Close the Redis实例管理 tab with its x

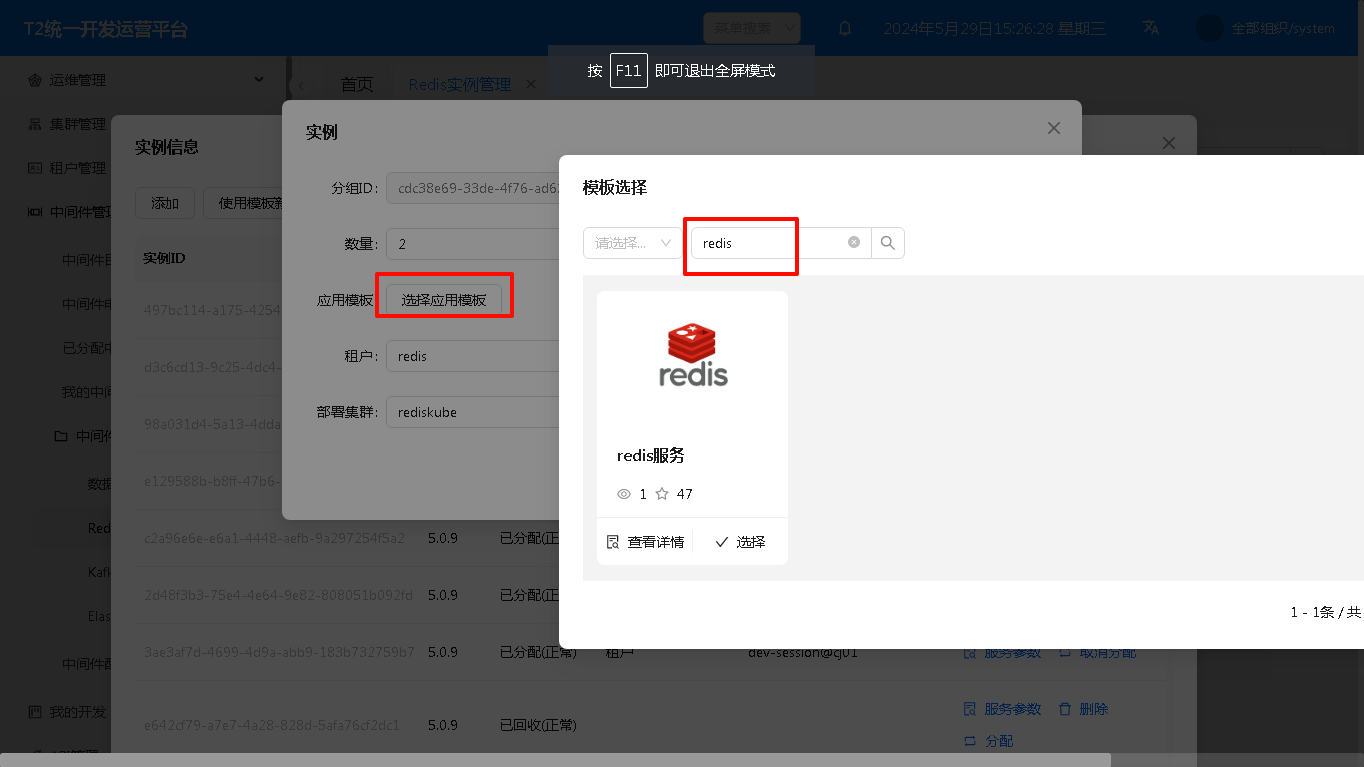531,85
